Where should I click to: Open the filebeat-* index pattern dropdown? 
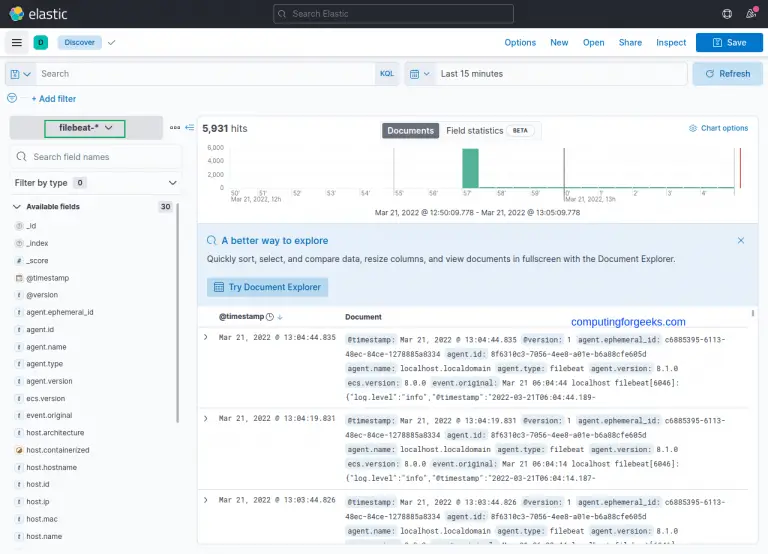pos(85,128)
